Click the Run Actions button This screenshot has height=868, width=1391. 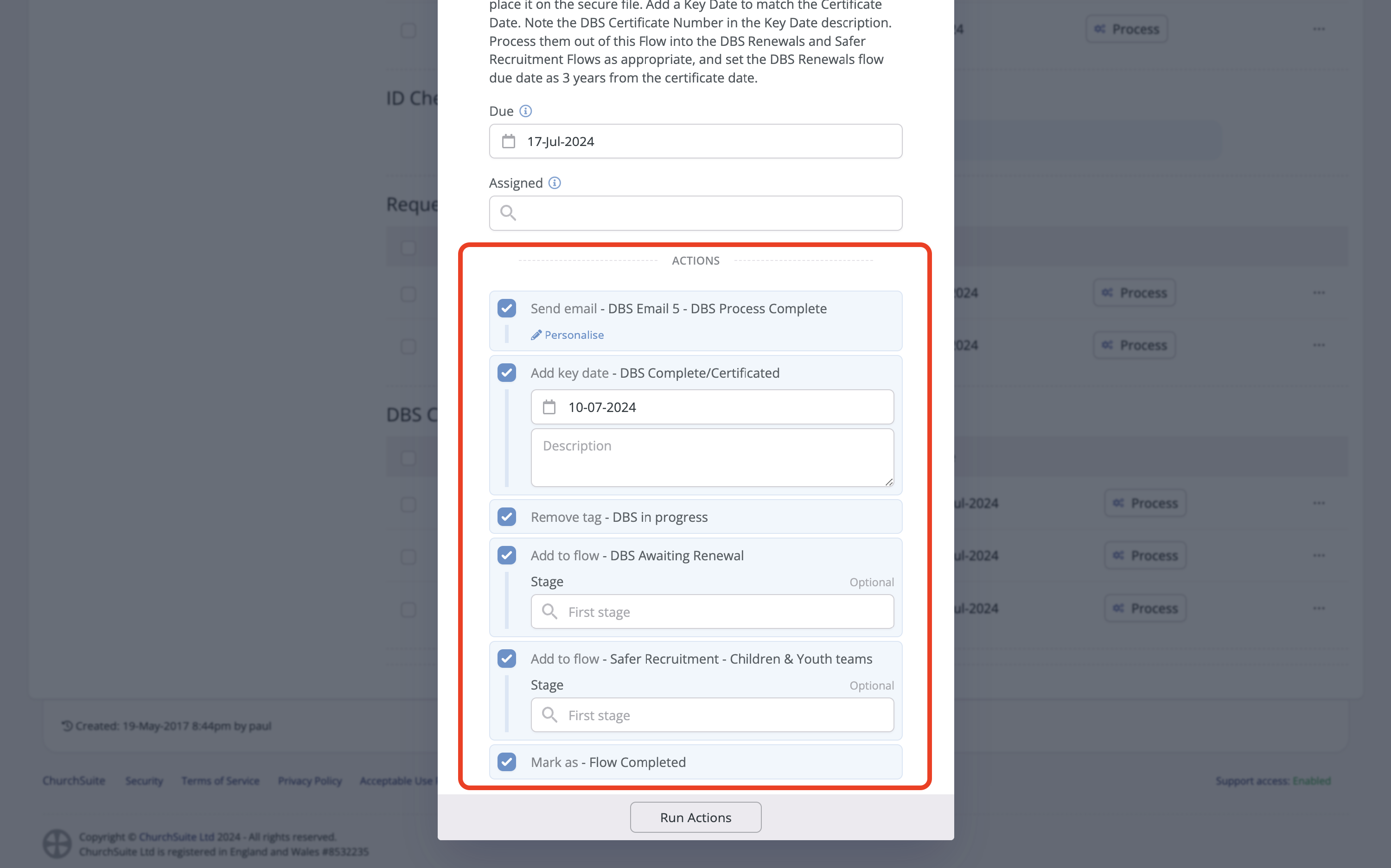pyautogui.click(x=695, y=817)
